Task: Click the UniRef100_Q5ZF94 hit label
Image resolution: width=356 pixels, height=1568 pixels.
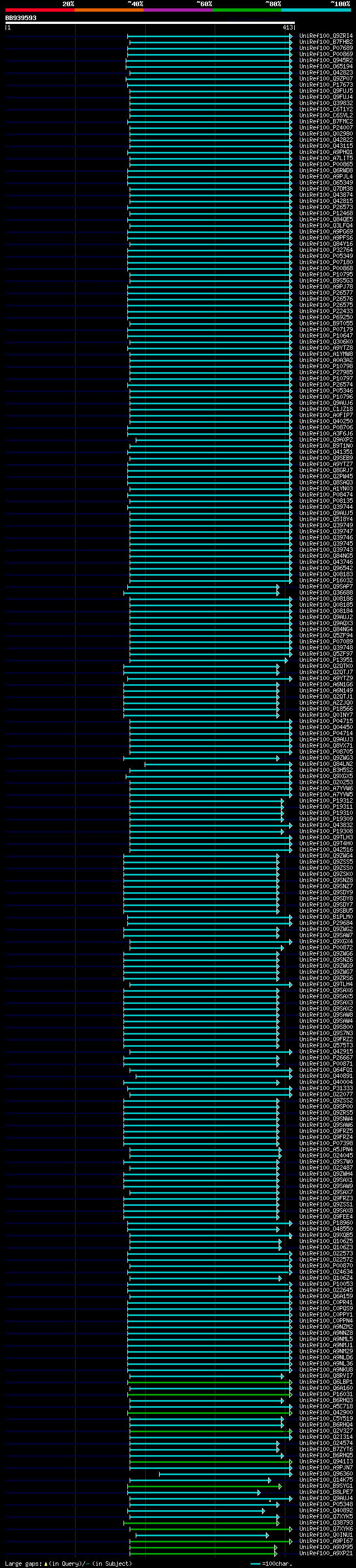Action: click(x=326, y=636)
